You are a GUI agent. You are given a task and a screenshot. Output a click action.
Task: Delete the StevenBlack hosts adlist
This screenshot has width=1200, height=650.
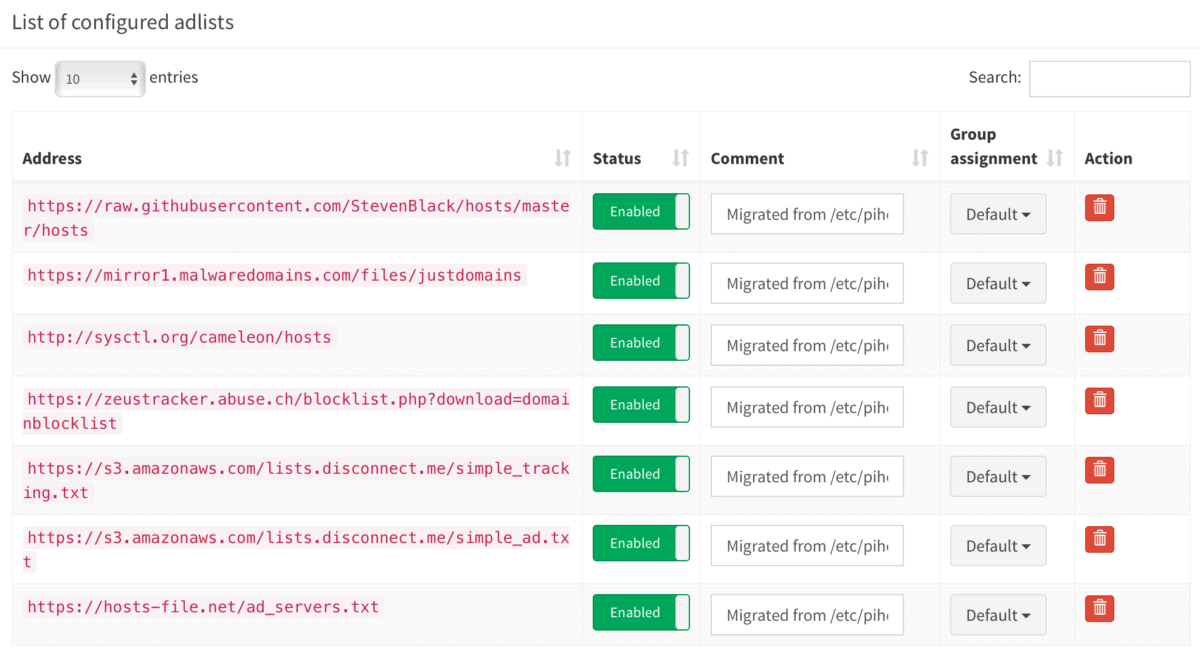1099,207
